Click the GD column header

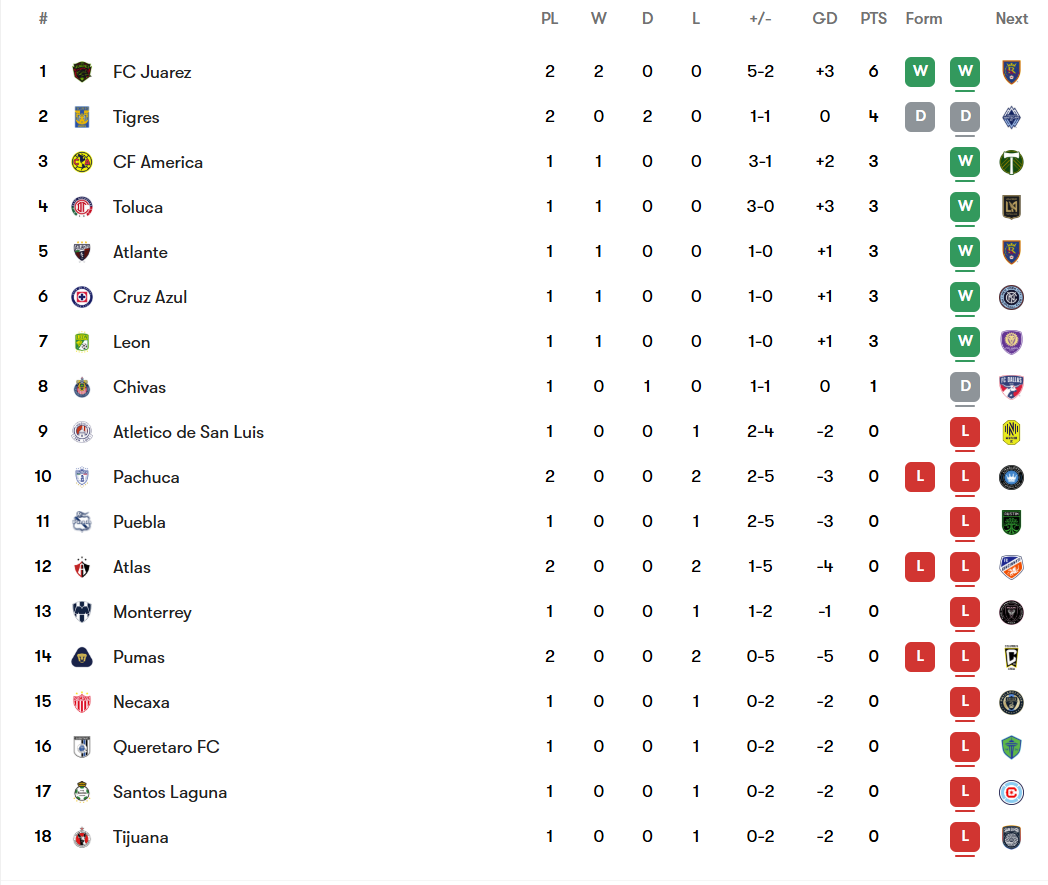(x=825, y=19)
